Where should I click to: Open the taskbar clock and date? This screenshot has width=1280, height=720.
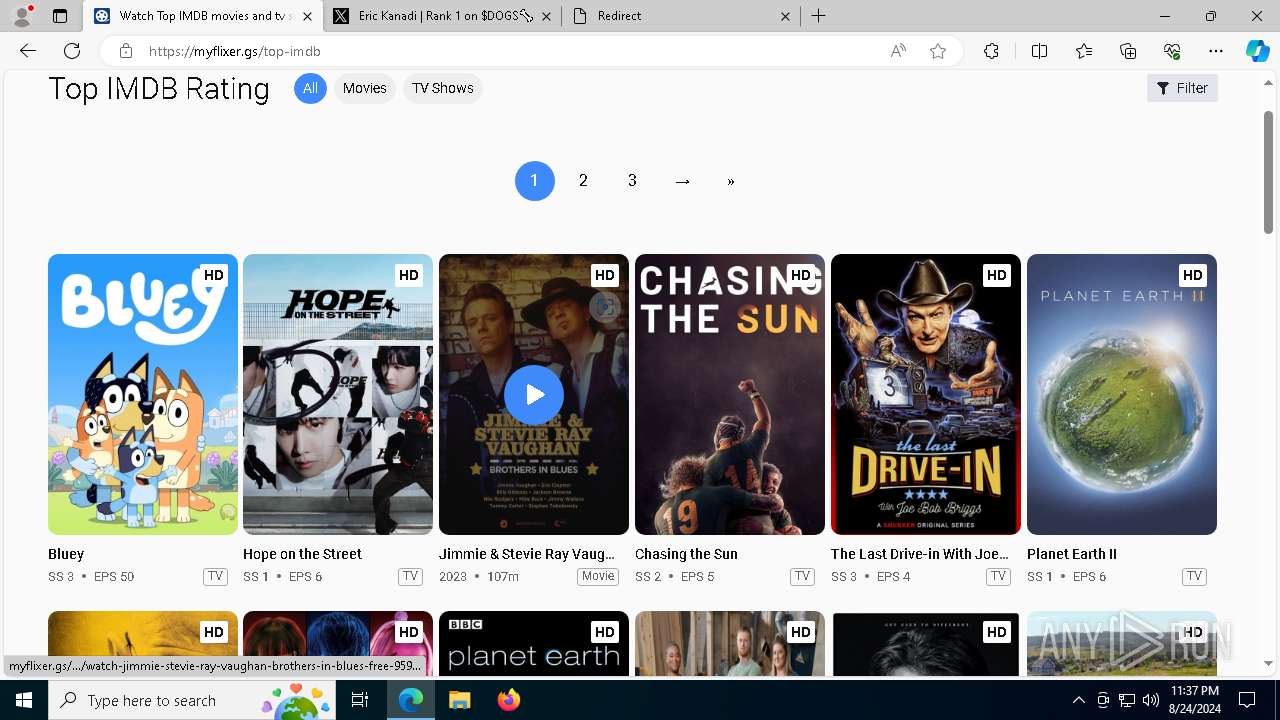tap(1194, 700)
